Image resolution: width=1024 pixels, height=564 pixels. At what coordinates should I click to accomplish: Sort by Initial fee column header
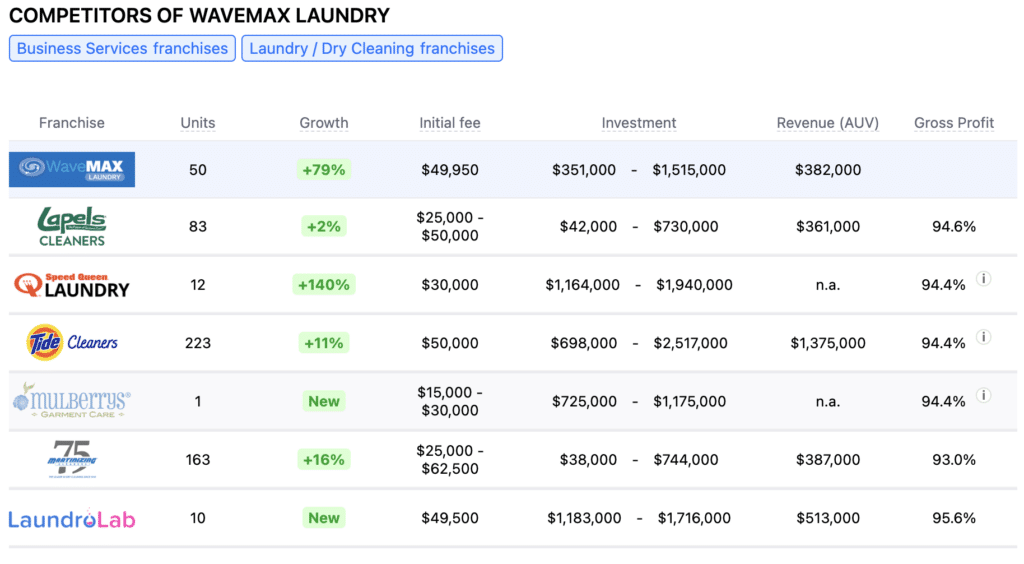pos(450,123)
